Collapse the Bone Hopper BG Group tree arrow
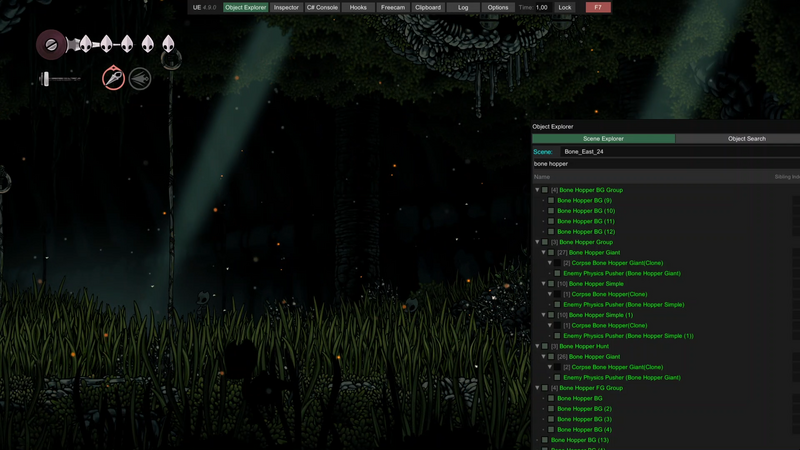The image size is (800, 450). coord(537,190)
